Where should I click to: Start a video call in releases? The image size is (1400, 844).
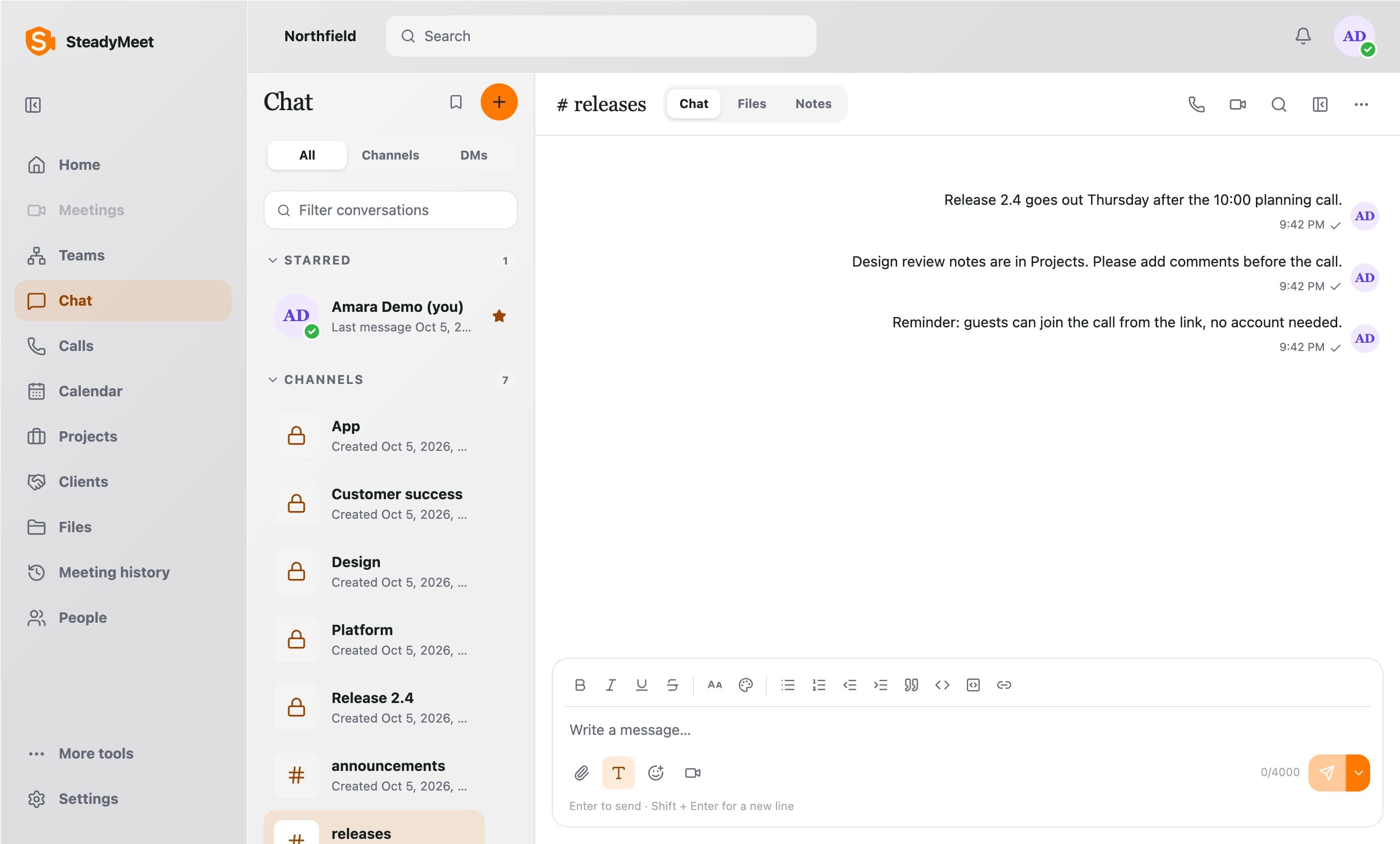pyautogui.click(x=1237, y=104)
